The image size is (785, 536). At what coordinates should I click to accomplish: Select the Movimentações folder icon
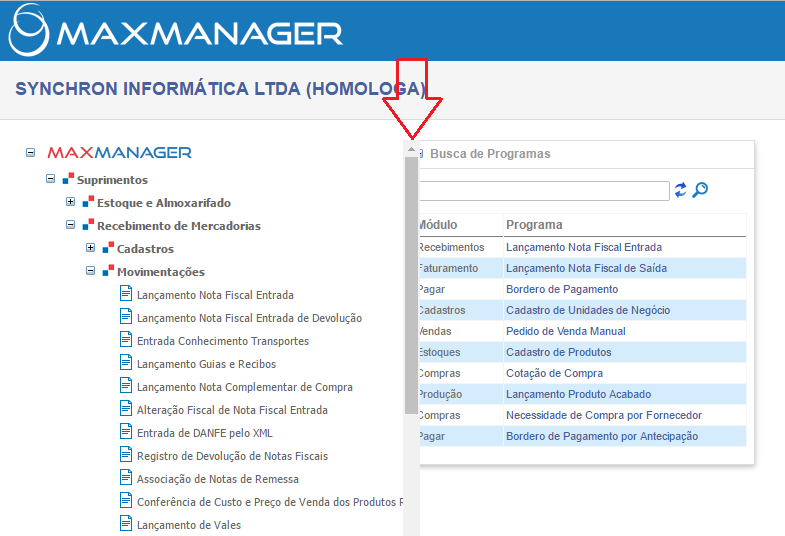108,271
